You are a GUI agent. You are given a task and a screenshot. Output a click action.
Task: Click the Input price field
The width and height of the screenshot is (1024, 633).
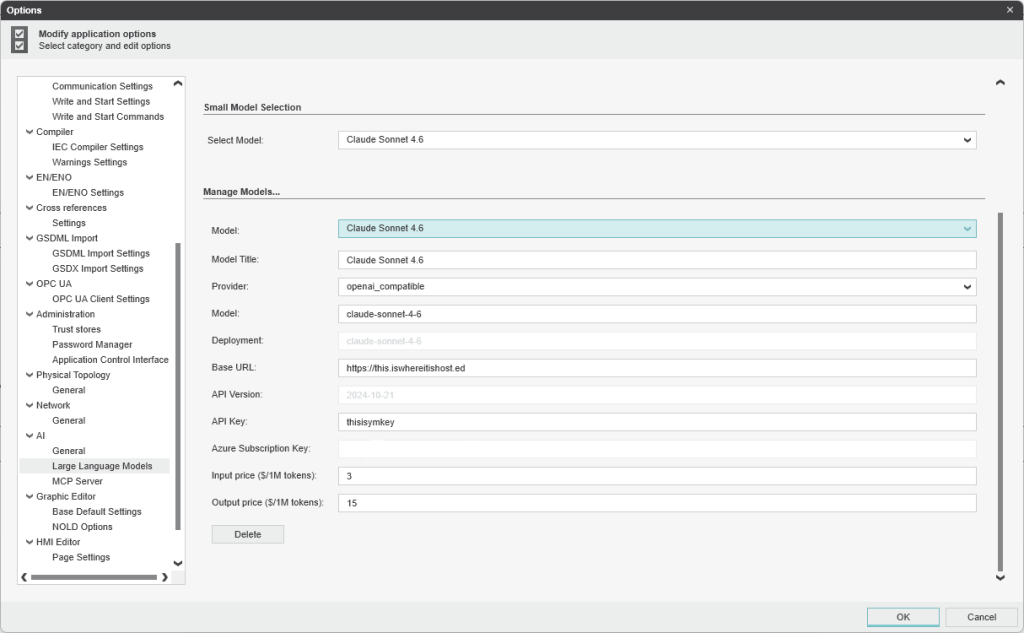pos(657,476)
